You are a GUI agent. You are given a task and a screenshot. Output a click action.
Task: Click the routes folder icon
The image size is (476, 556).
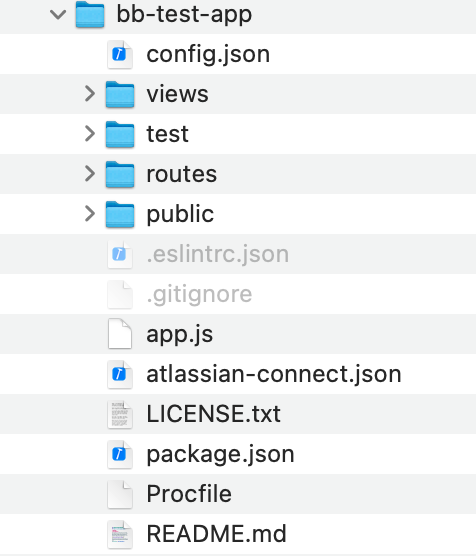pos(120,174)
